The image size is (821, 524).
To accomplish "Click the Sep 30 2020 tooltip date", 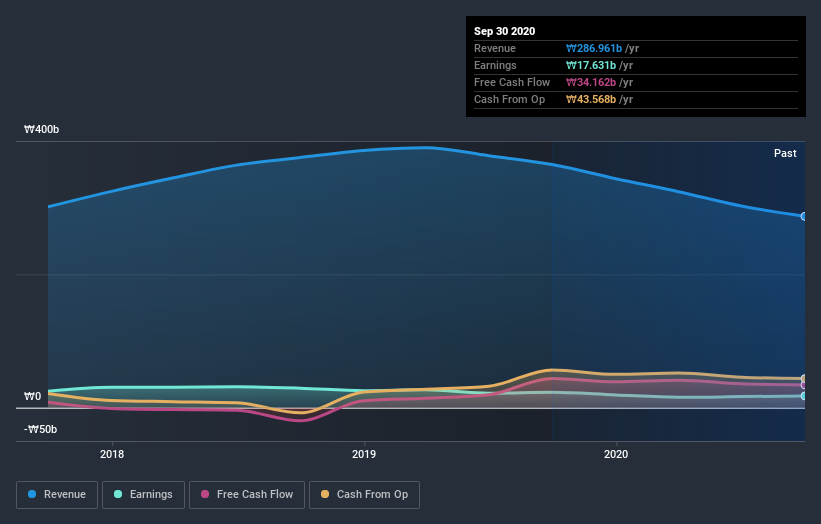I will pos(504,31).
